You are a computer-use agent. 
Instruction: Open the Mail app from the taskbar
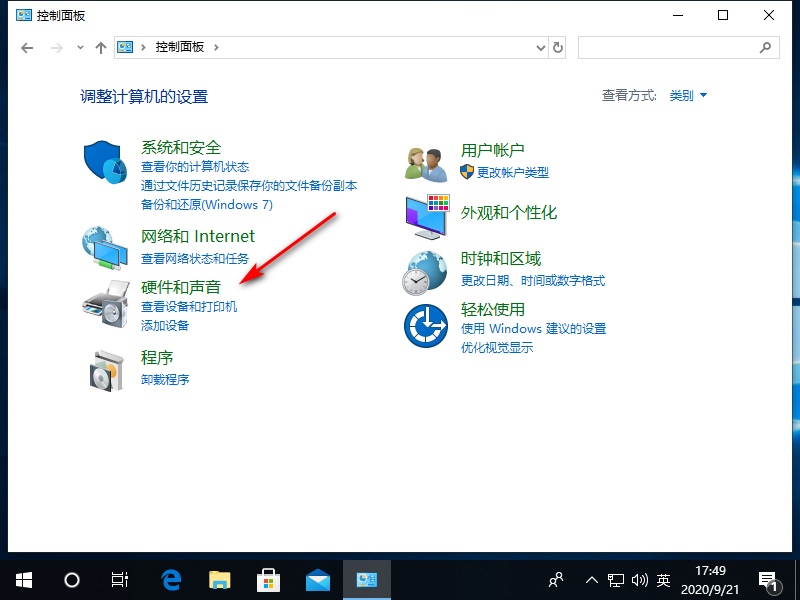click(x=318, y=579)
